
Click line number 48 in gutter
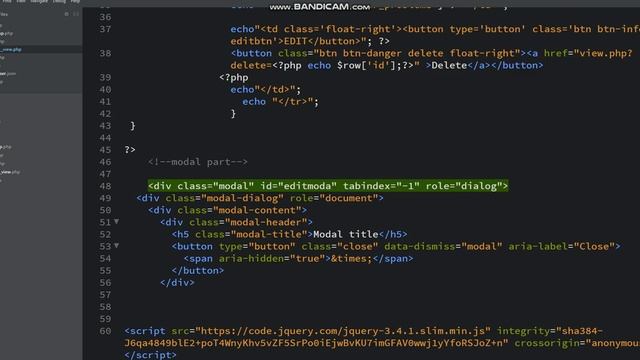point(105,186)
